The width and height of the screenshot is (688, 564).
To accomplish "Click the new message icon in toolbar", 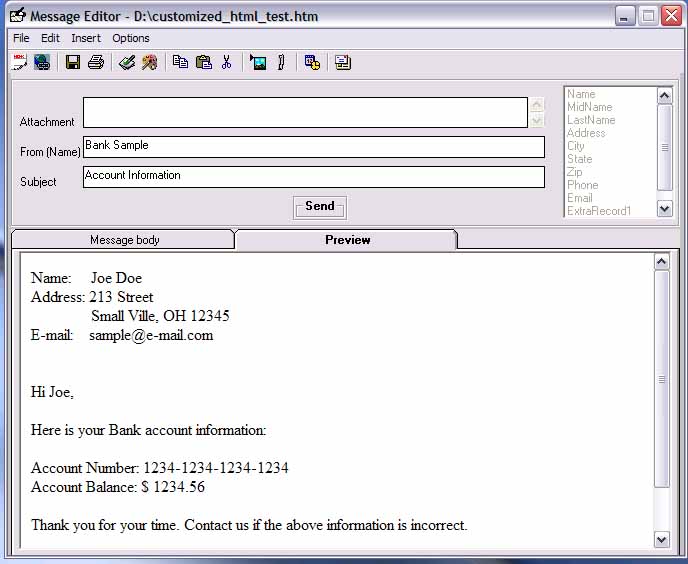I will click(x=19, y=62).
